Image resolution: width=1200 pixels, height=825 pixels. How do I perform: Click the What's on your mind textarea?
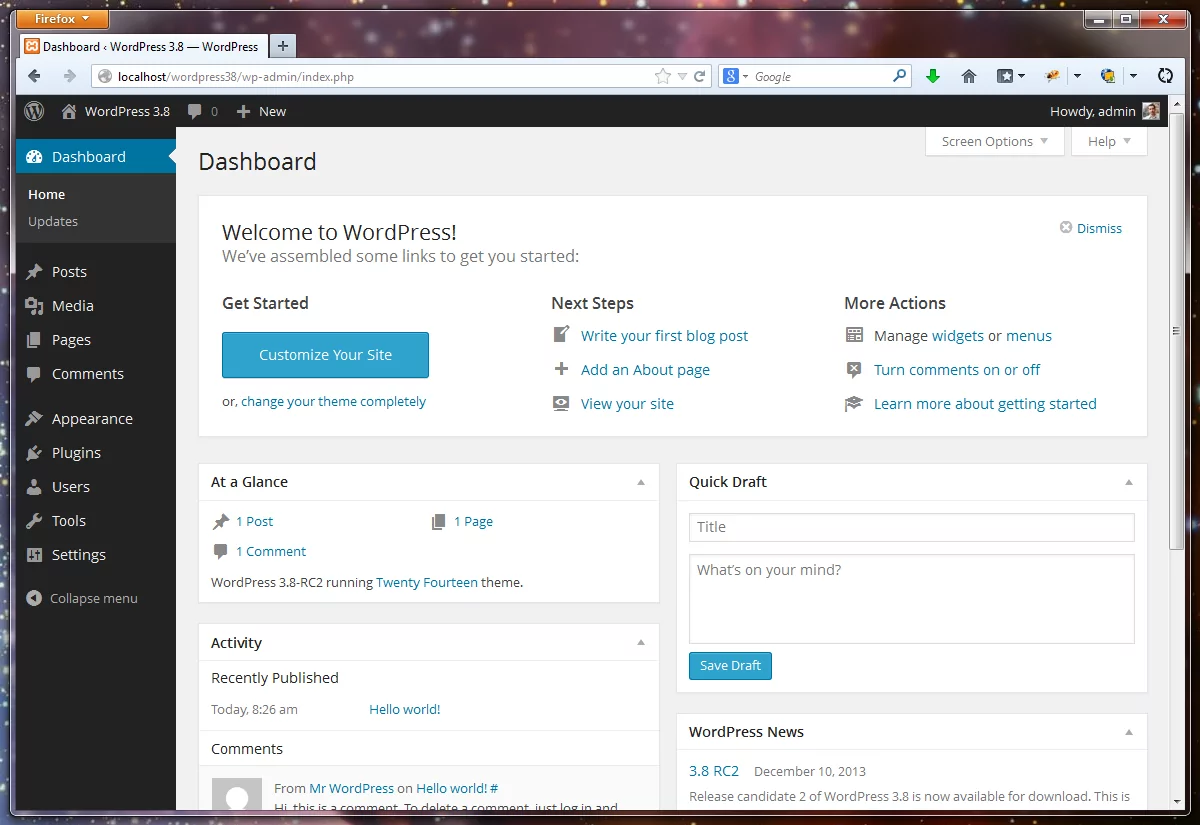click(912, 599)
